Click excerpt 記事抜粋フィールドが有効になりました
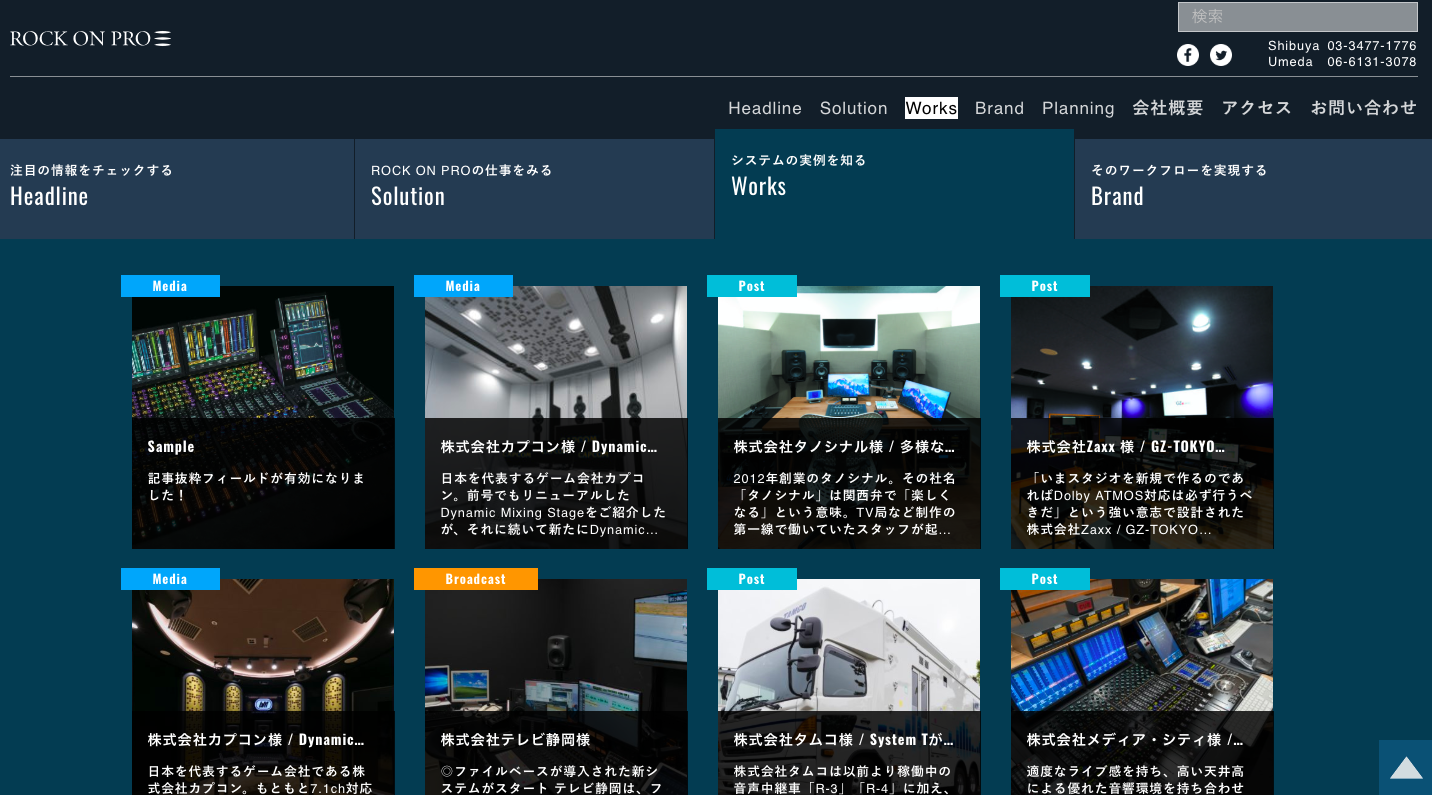This screenshot has height=795, width=1432. pyautogui.click(x=256, y=486)
